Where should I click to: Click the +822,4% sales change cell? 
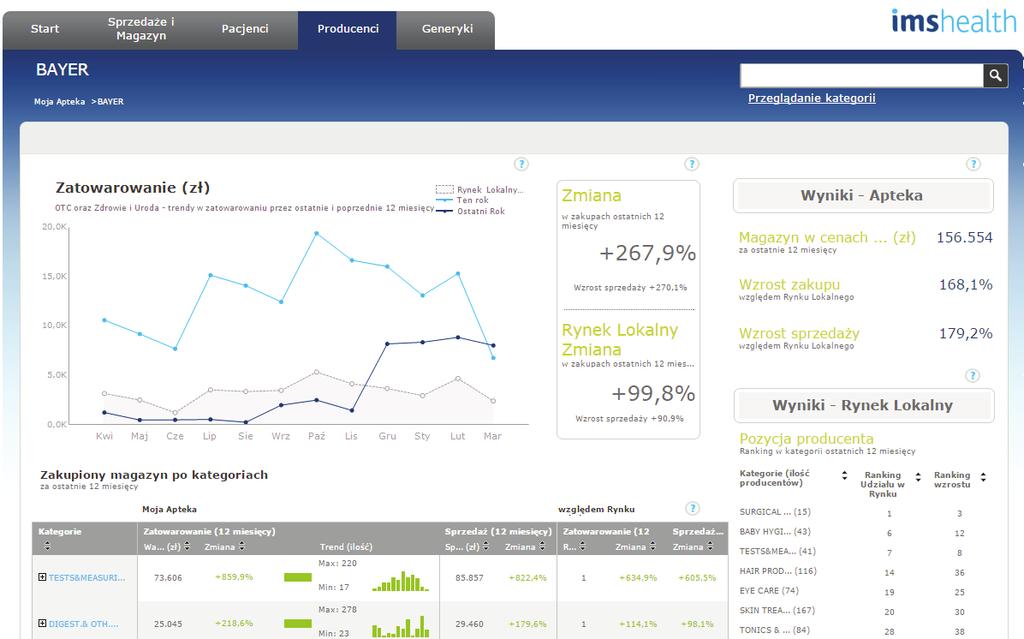click(528, 578)
